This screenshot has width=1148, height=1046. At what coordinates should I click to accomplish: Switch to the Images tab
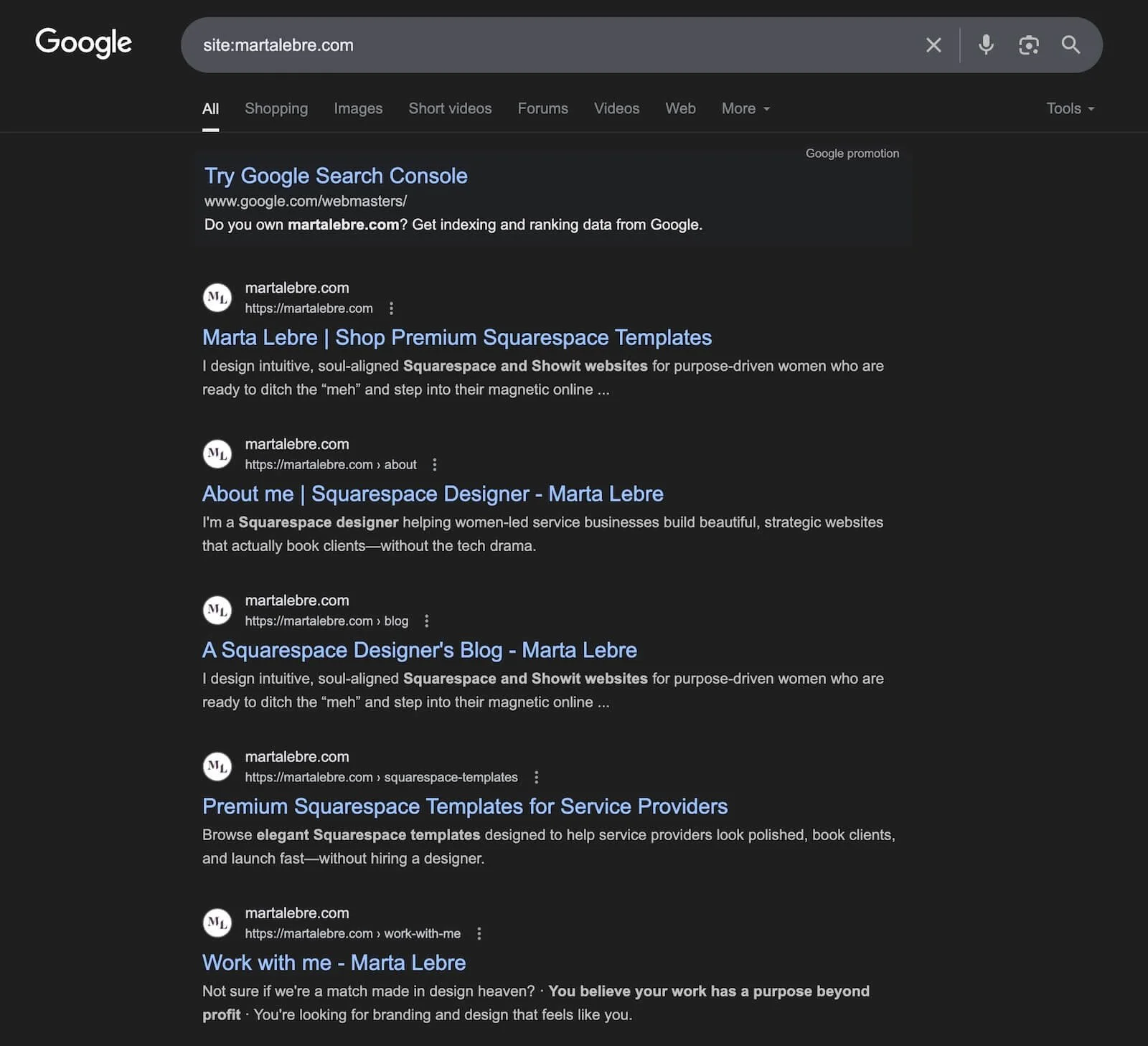coord(358,109)
